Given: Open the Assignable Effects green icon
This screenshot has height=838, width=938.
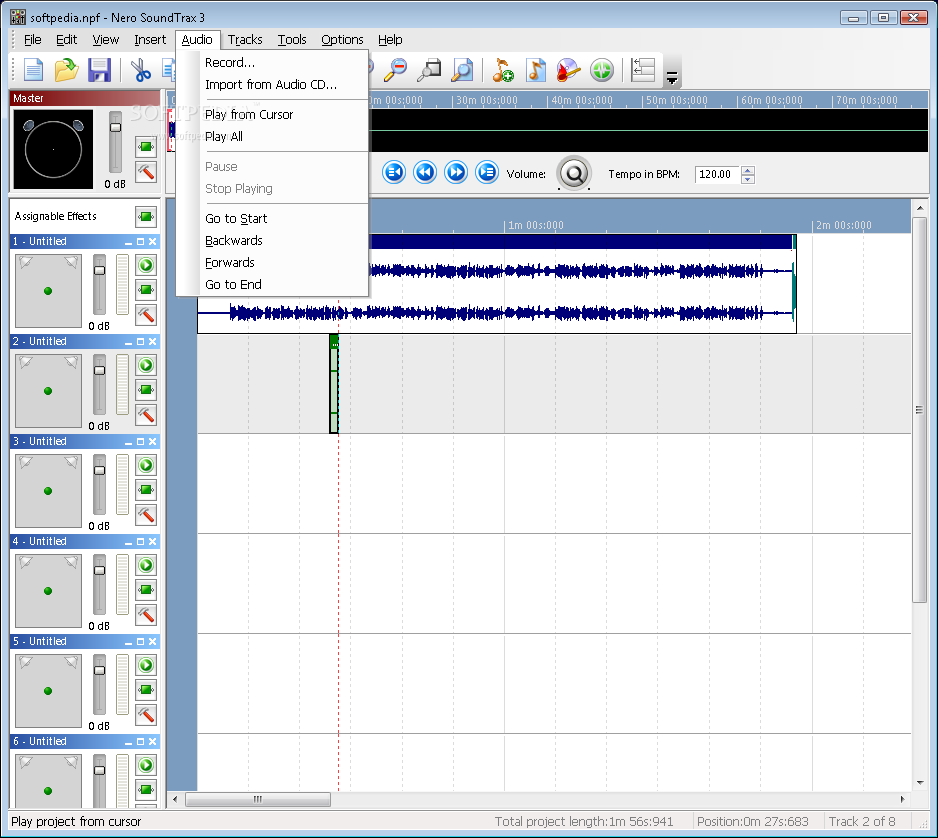Looking at the screenshot, I should [x=146, y=217].
